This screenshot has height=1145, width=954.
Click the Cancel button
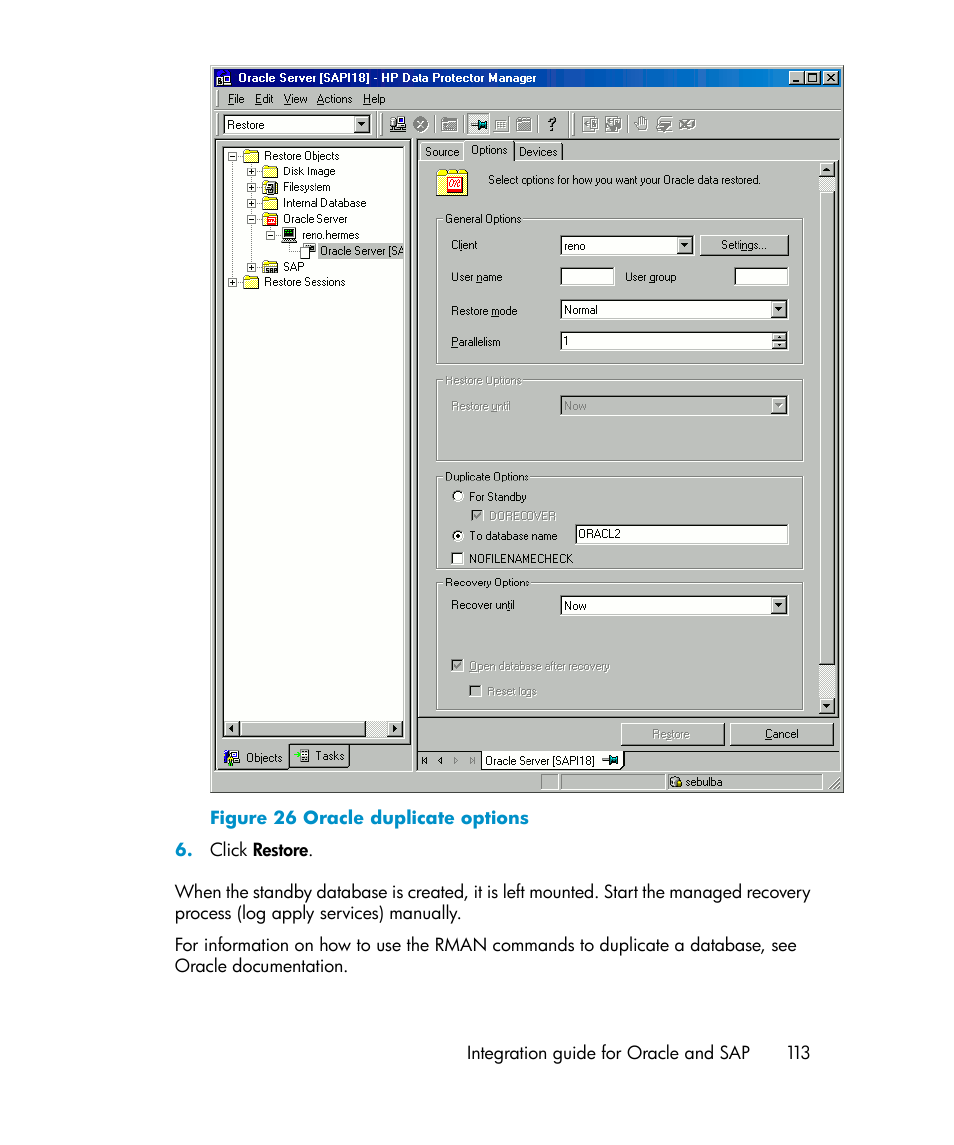pyautogui.click(x=781, y=735)
